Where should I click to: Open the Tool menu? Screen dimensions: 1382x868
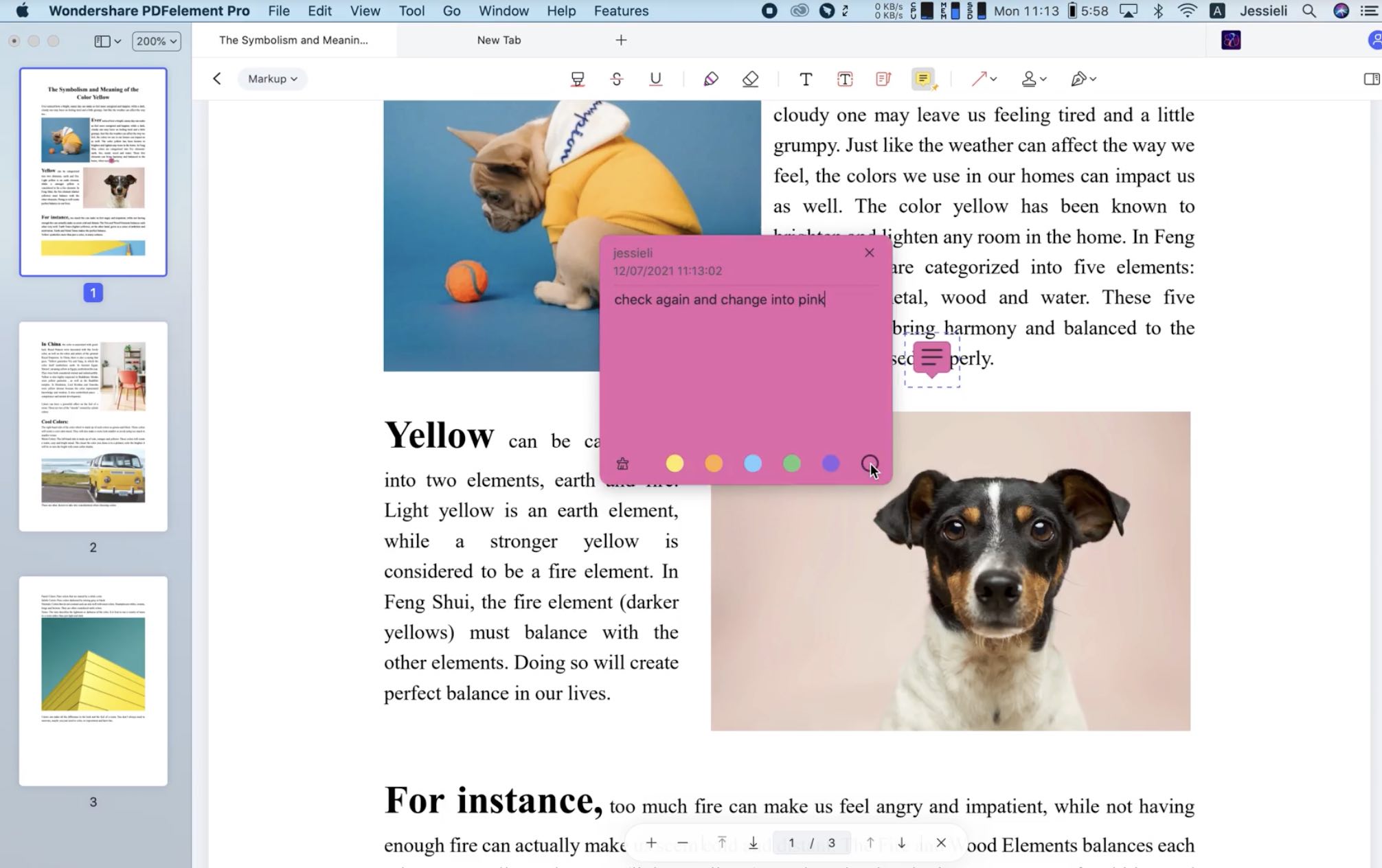pos(411,11)
